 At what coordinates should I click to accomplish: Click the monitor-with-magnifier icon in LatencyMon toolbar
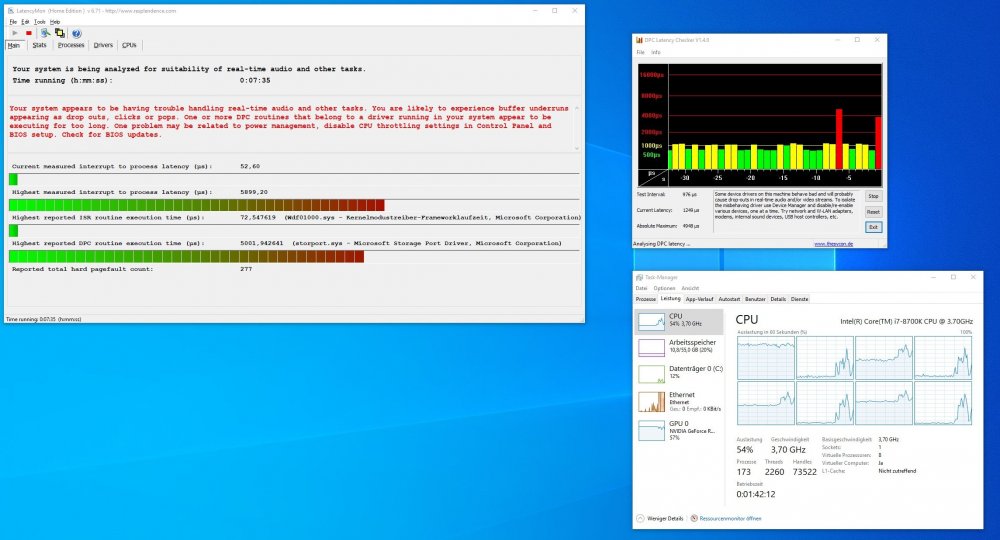coord(45,33)
